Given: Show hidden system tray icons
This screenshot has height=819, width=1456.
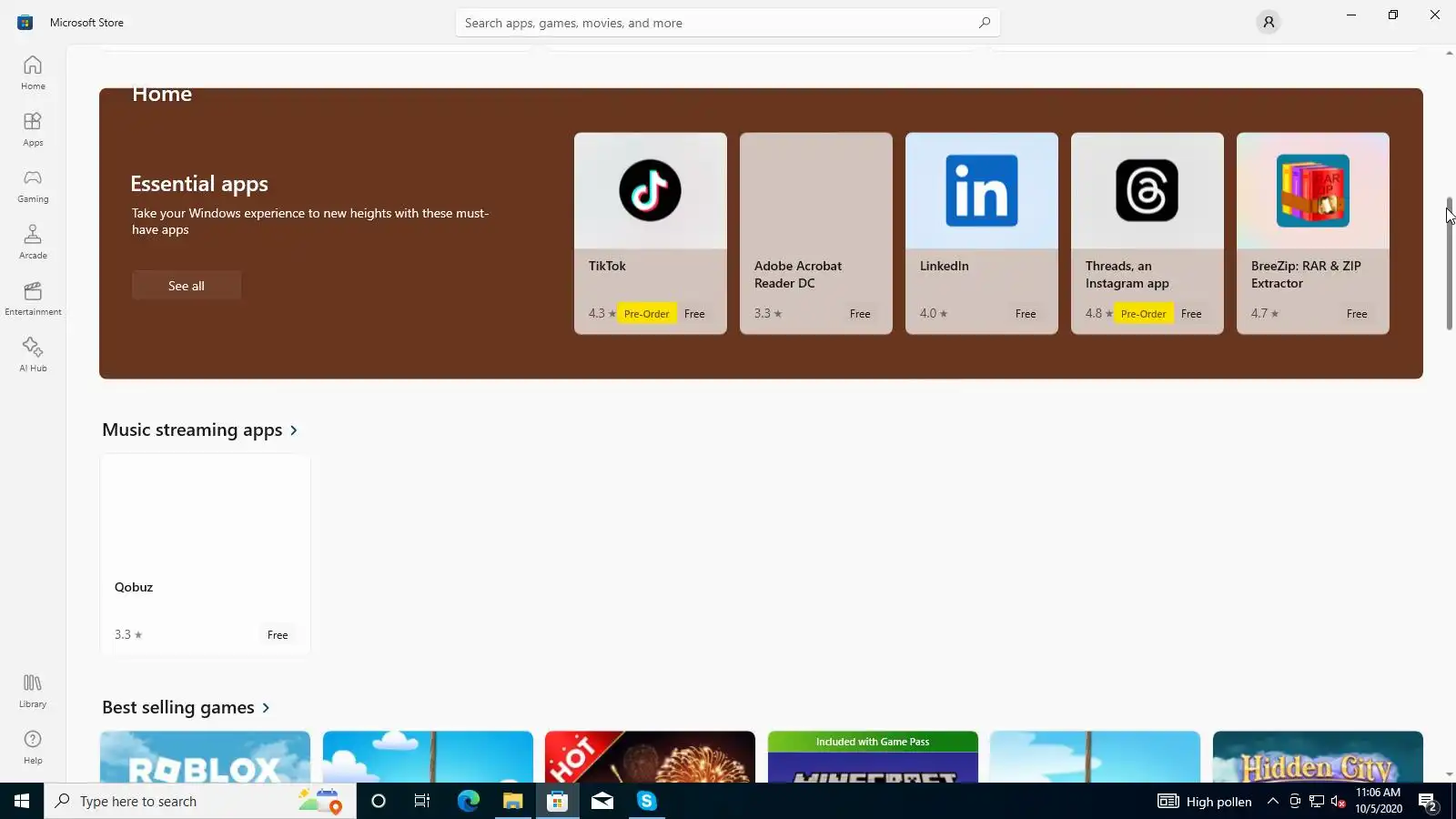Looking at the screenshot, I should pos(1273,801).
